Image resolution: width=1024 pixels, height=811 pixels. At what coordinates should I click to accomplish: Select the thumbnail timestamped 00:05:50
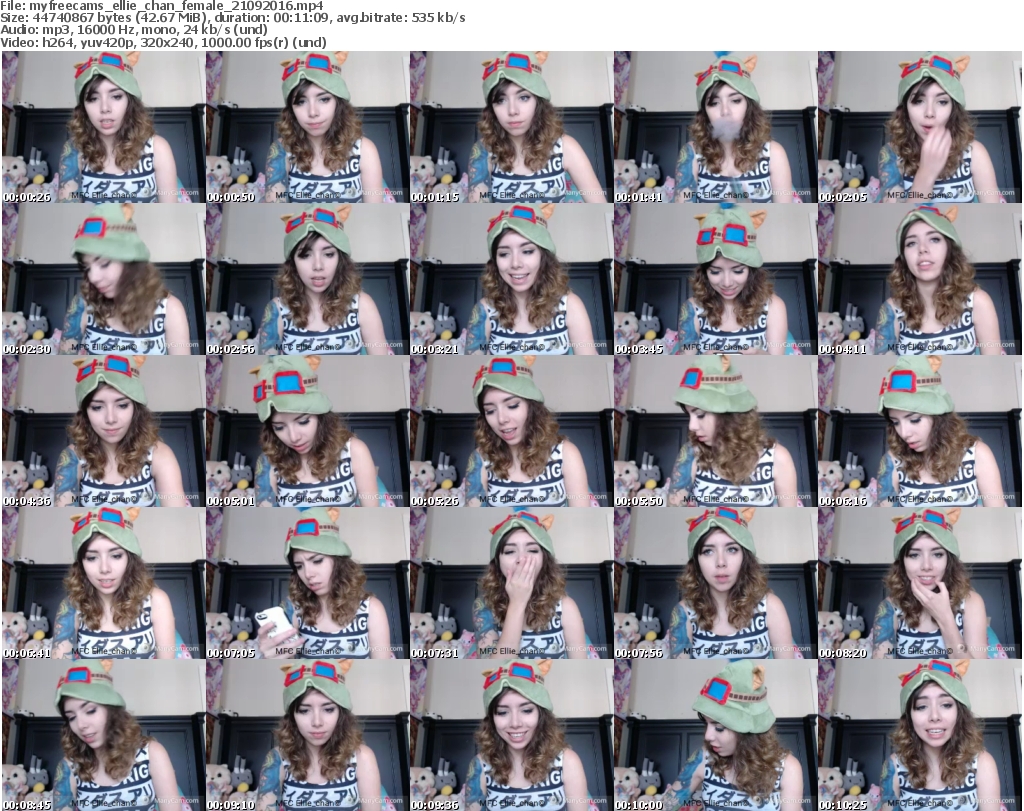click(x=716, y=431)
